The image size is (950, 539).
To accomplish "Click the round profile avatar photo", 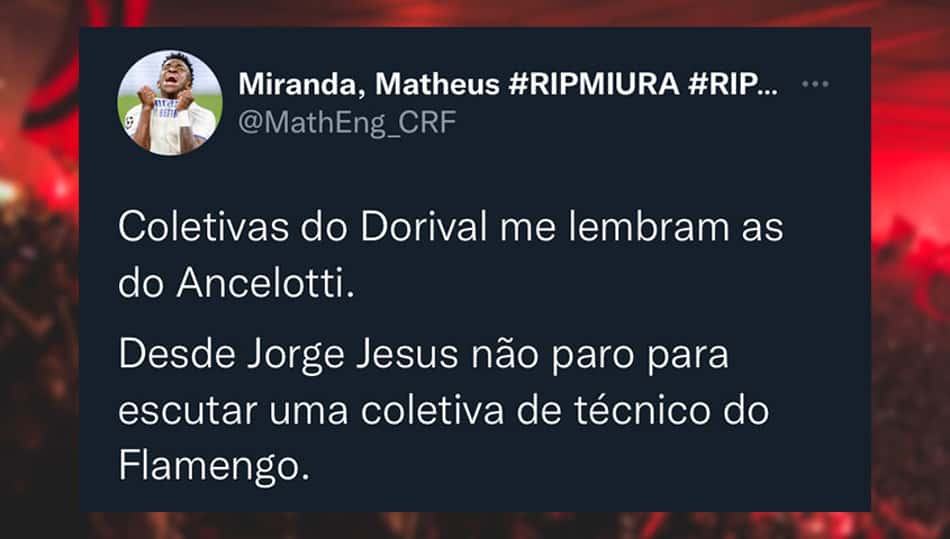I will point(170,102).
